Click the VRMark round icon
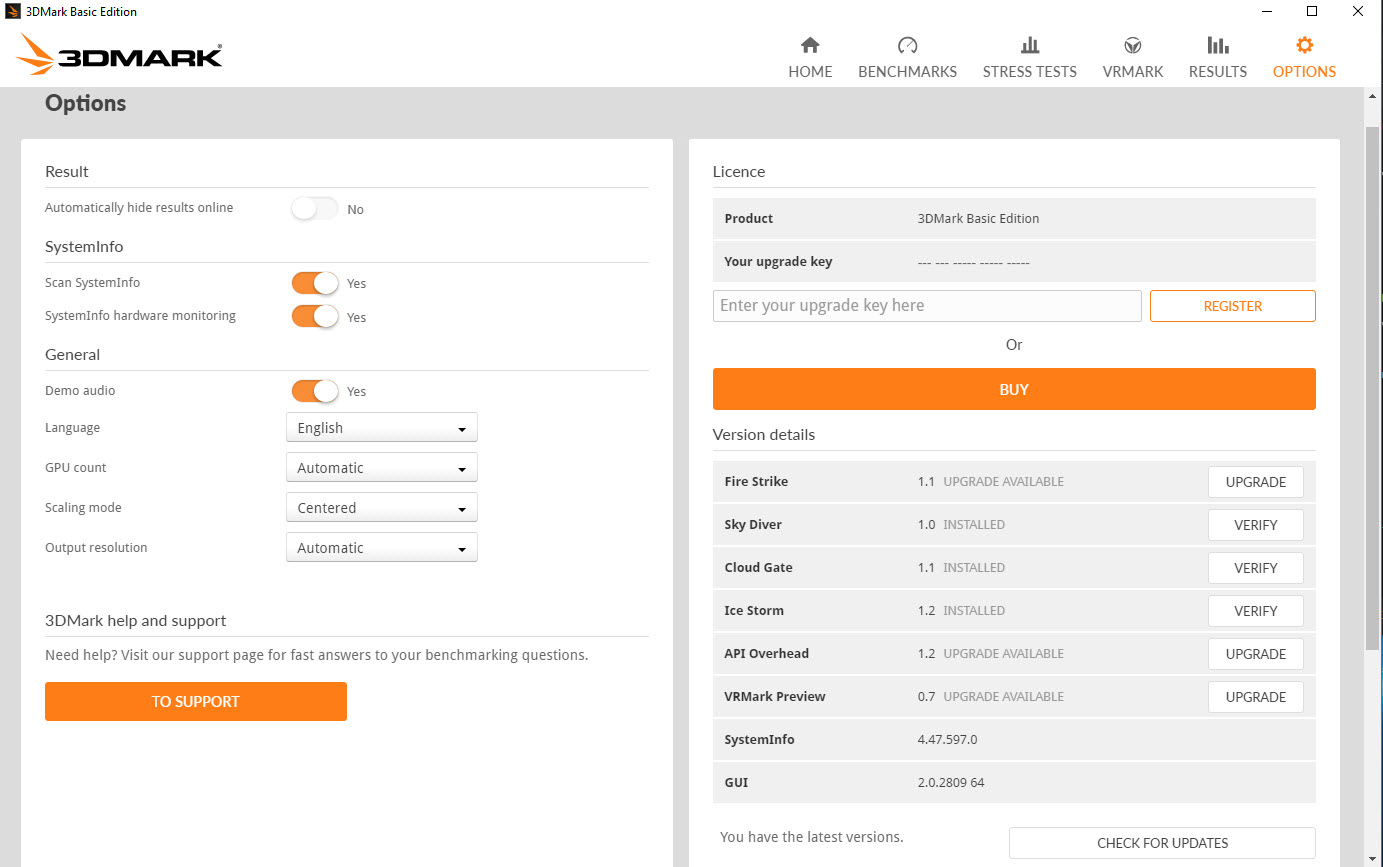 (1133, 45)
